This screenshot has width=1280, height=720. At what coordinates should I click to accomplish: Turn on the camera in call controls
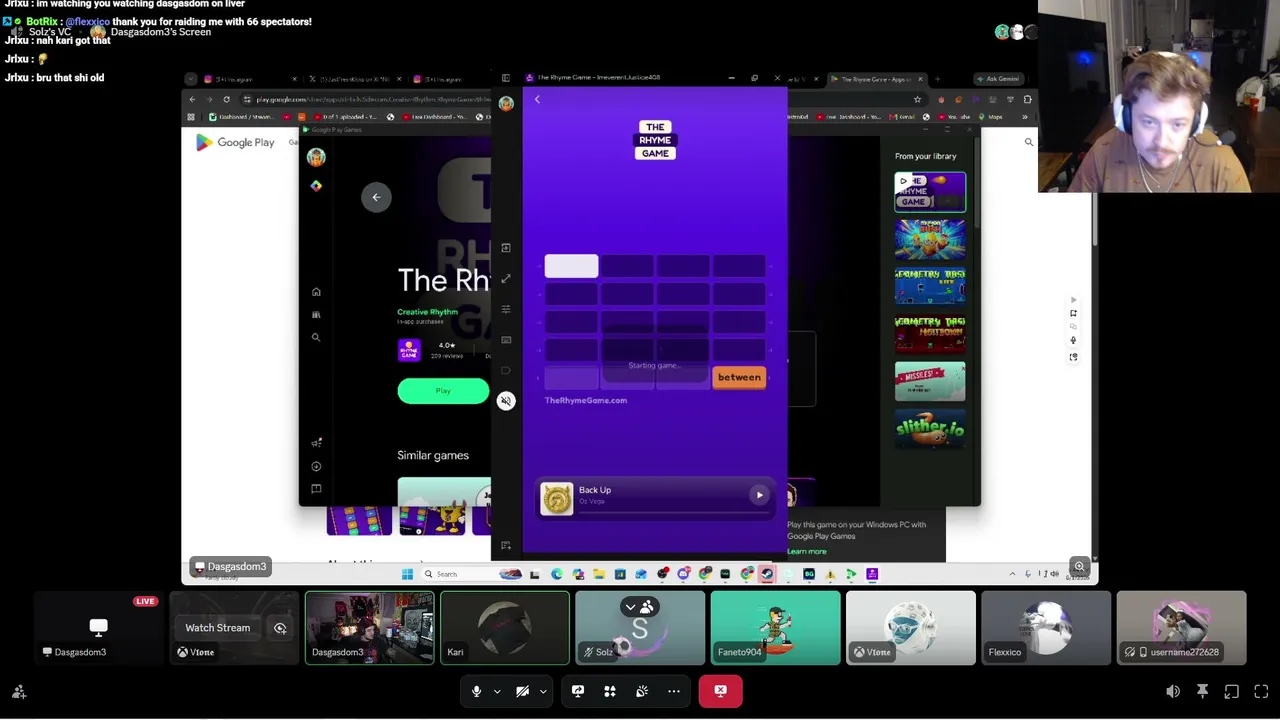tap(522, 691)
